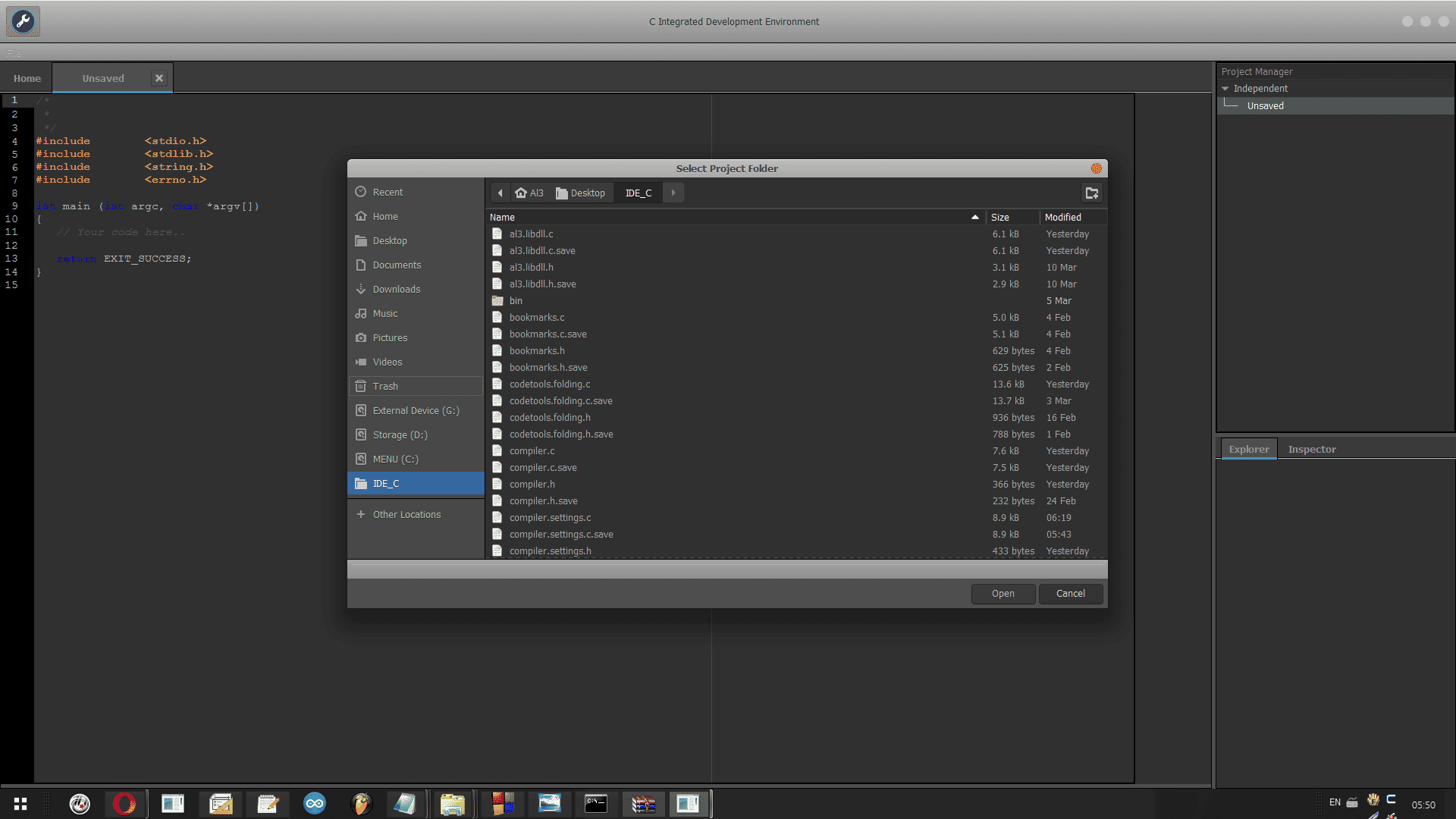1456x819 pixels.
Task: Select file bookmarks.c.save
Action: pyautogui.click(x=796, y=334)
